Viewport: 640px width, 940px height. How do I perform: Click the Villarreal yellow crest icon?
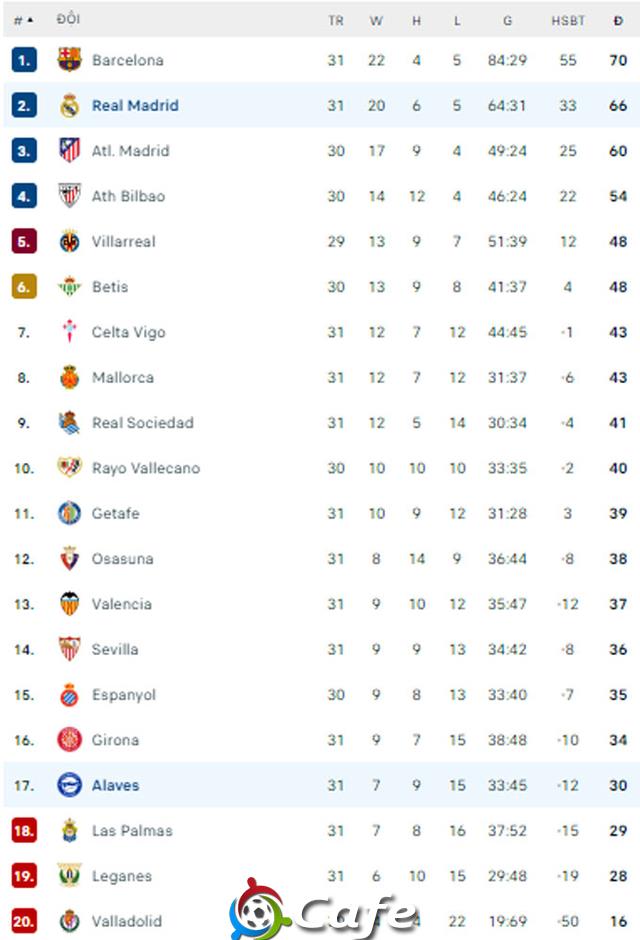70,241
